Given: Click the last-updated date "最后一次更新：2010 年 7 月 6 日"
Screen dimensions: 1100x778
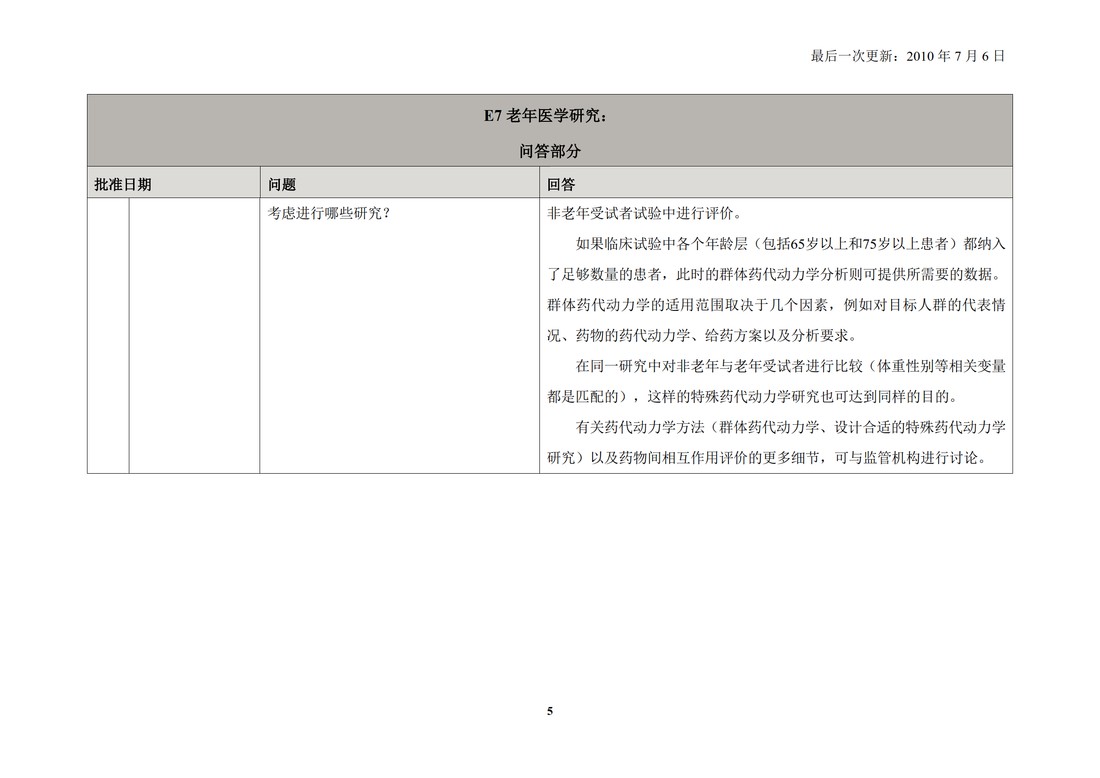Looking at the screenshot, I should 908,56.
